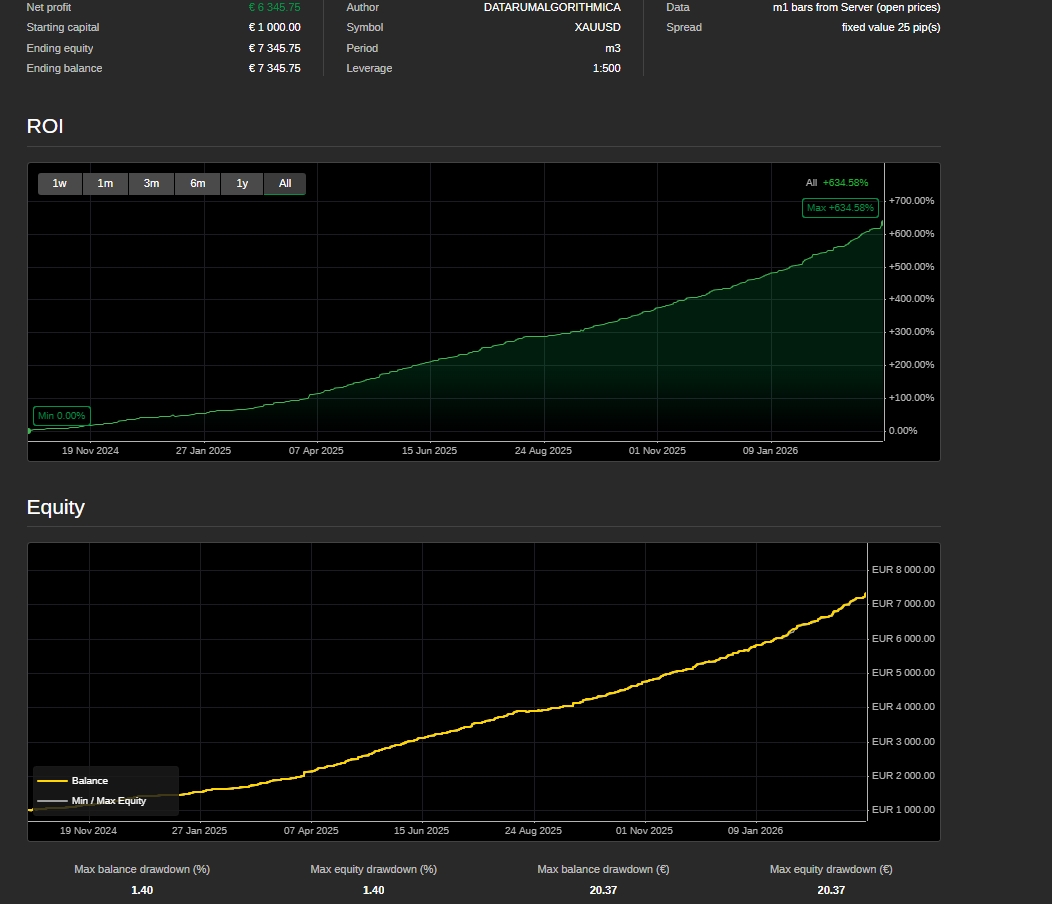This screenshot has height=904, width=1052.
Task: Click the All +634.58% readout on ROI chart
Action: pos(837,183)
